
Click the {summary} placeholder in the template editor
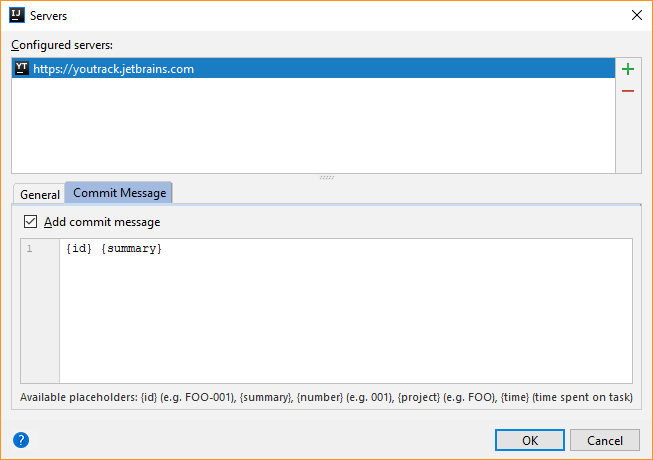(131, 248)
